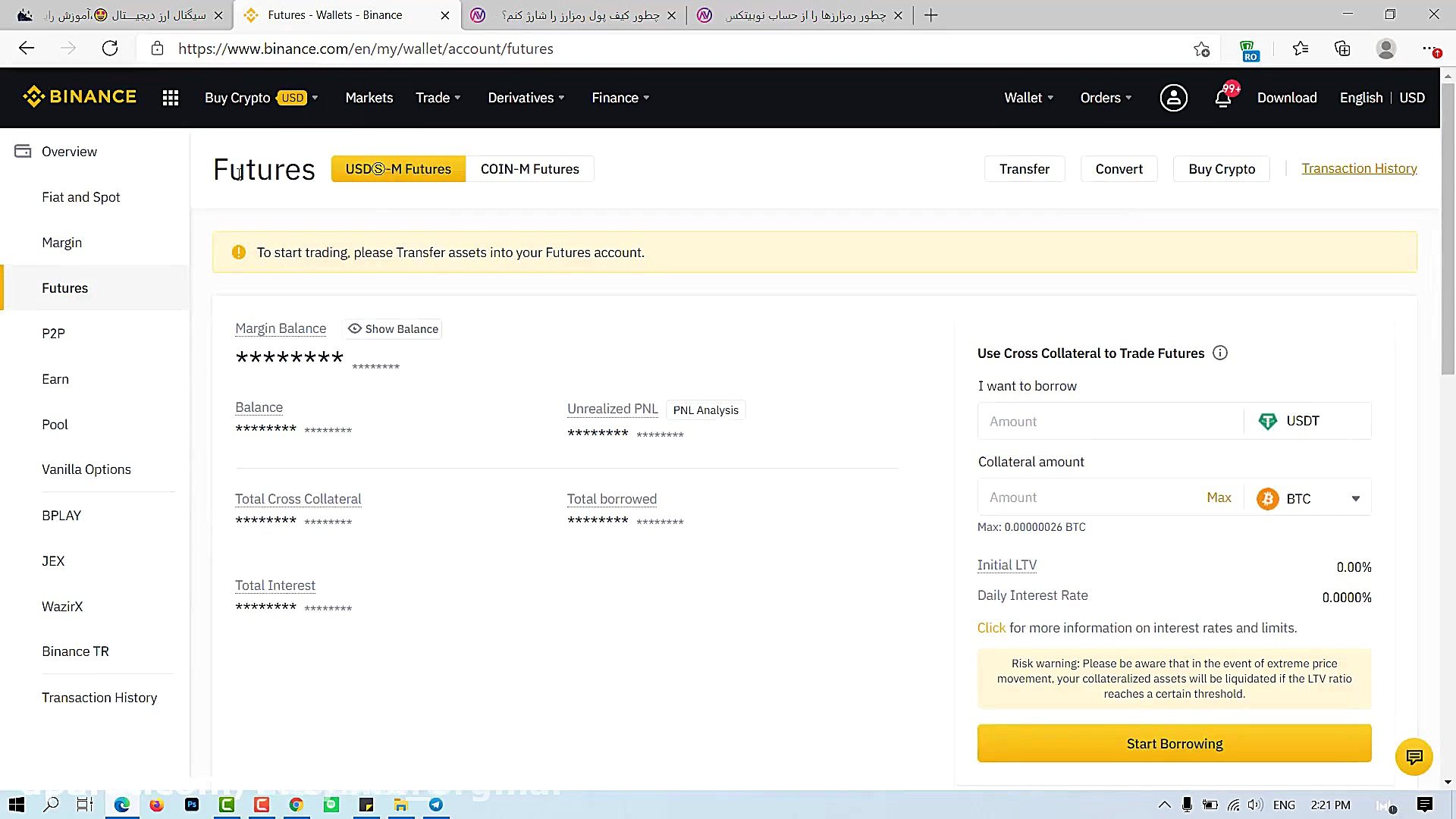Expand Buy Crypto USD dropdown
Screen dimensions: 1456x819
point(262,98)
